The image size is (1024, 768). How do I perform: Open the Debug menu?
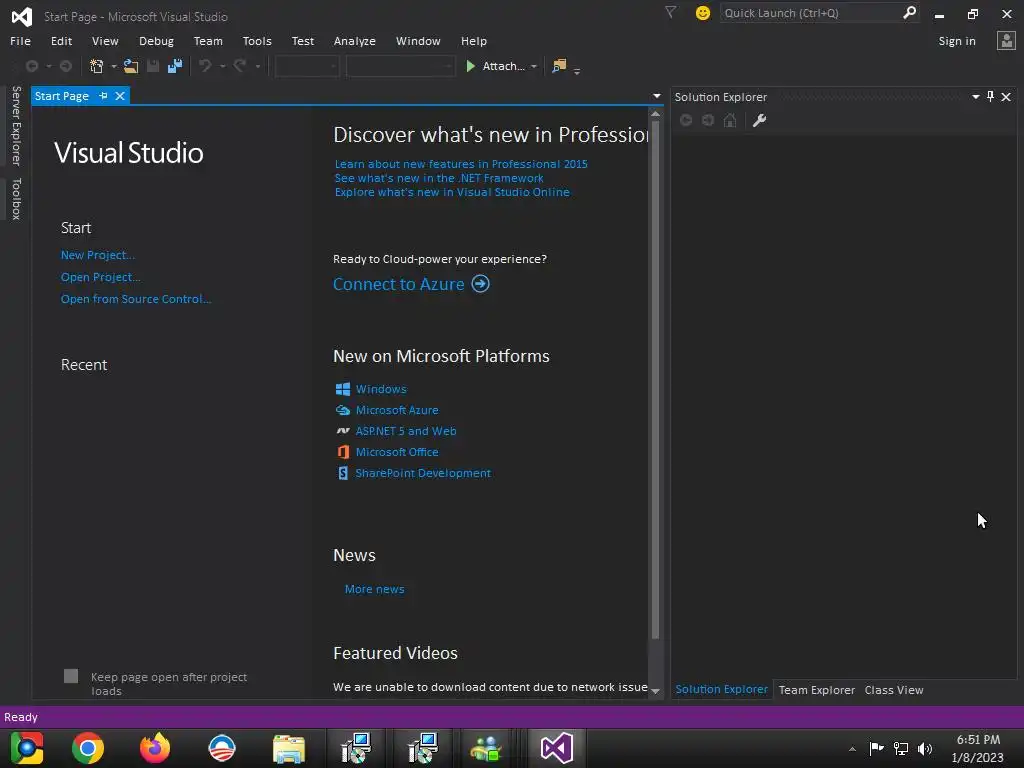(156, 40)
